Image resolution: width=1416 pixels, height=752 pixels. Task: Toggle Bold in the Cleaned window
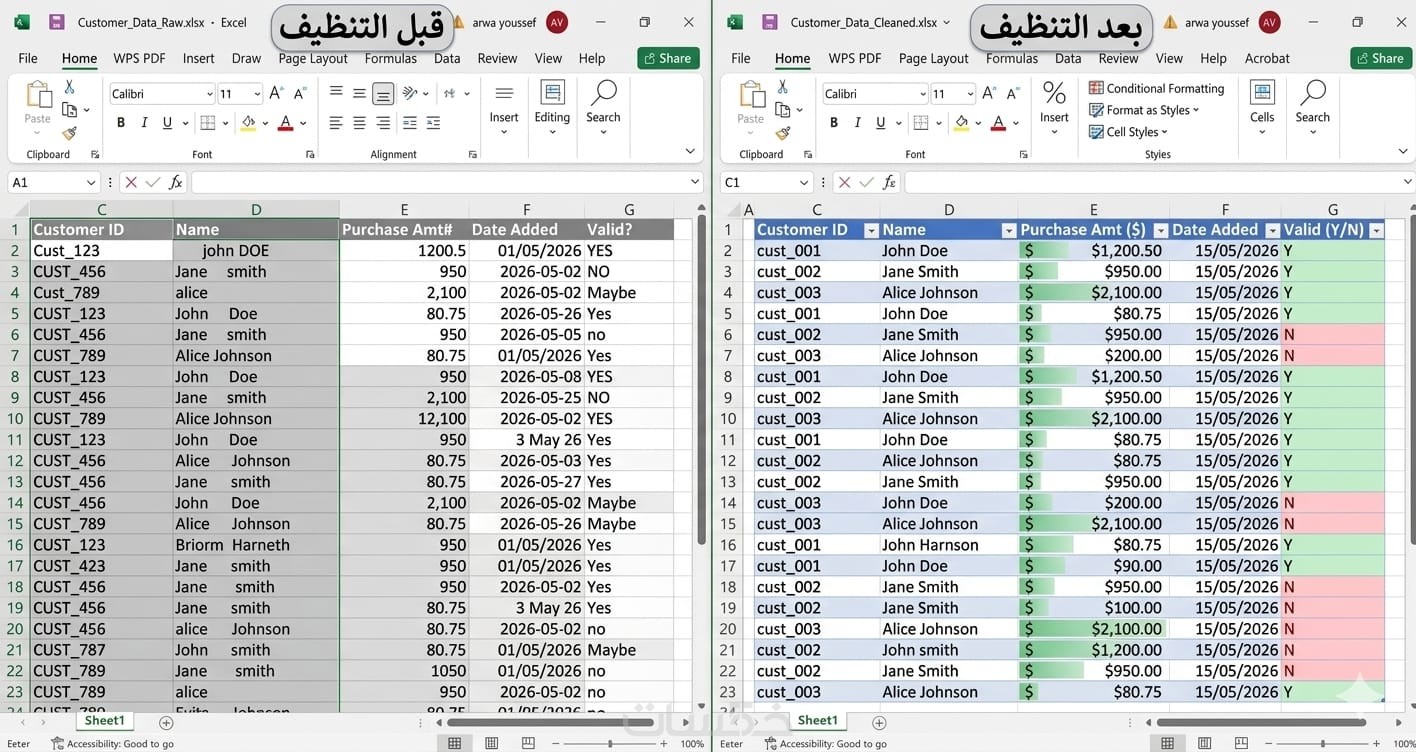coord(834,123)
